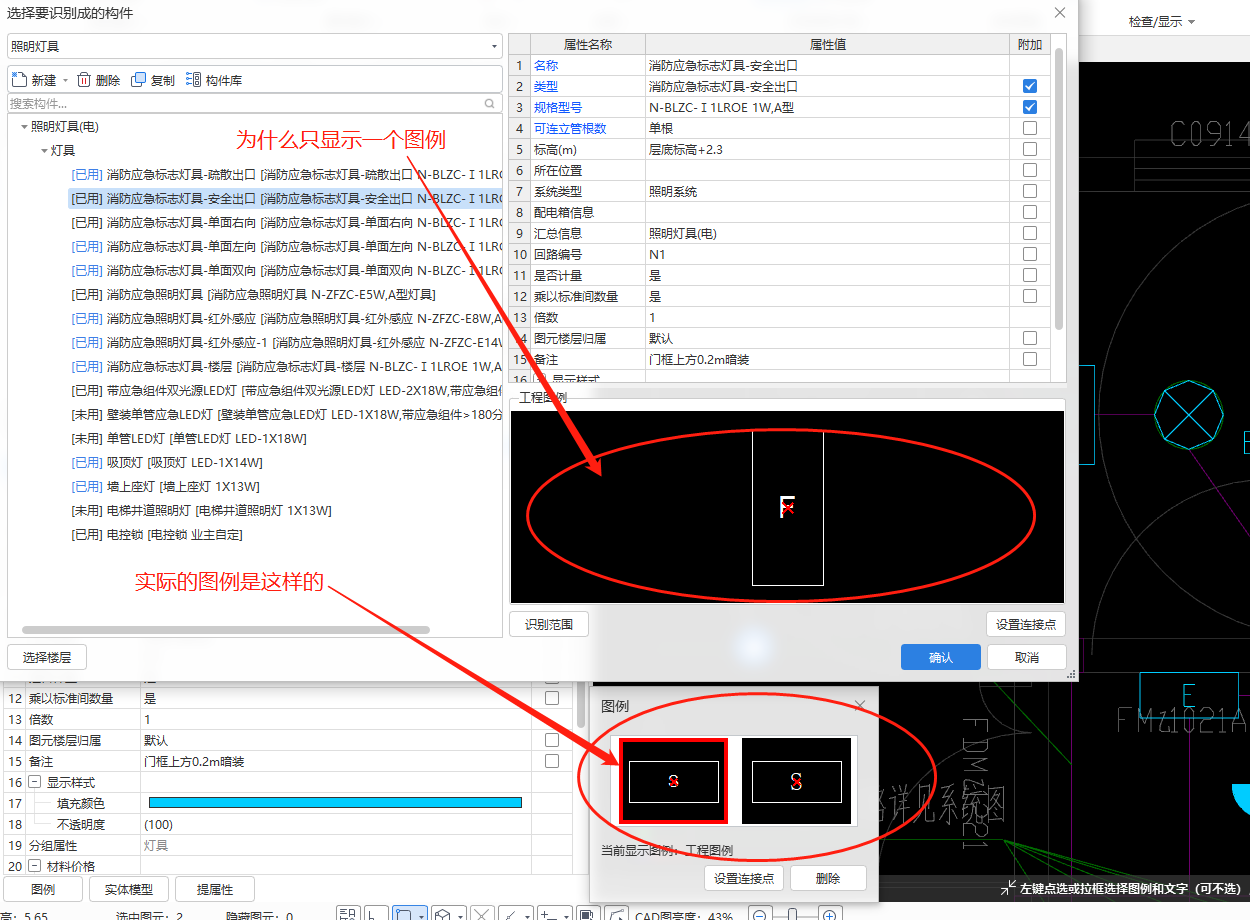Viewport: 1250px width, 920px height.
Task: Click the 新建 new component icon
Action: [19, 80]
